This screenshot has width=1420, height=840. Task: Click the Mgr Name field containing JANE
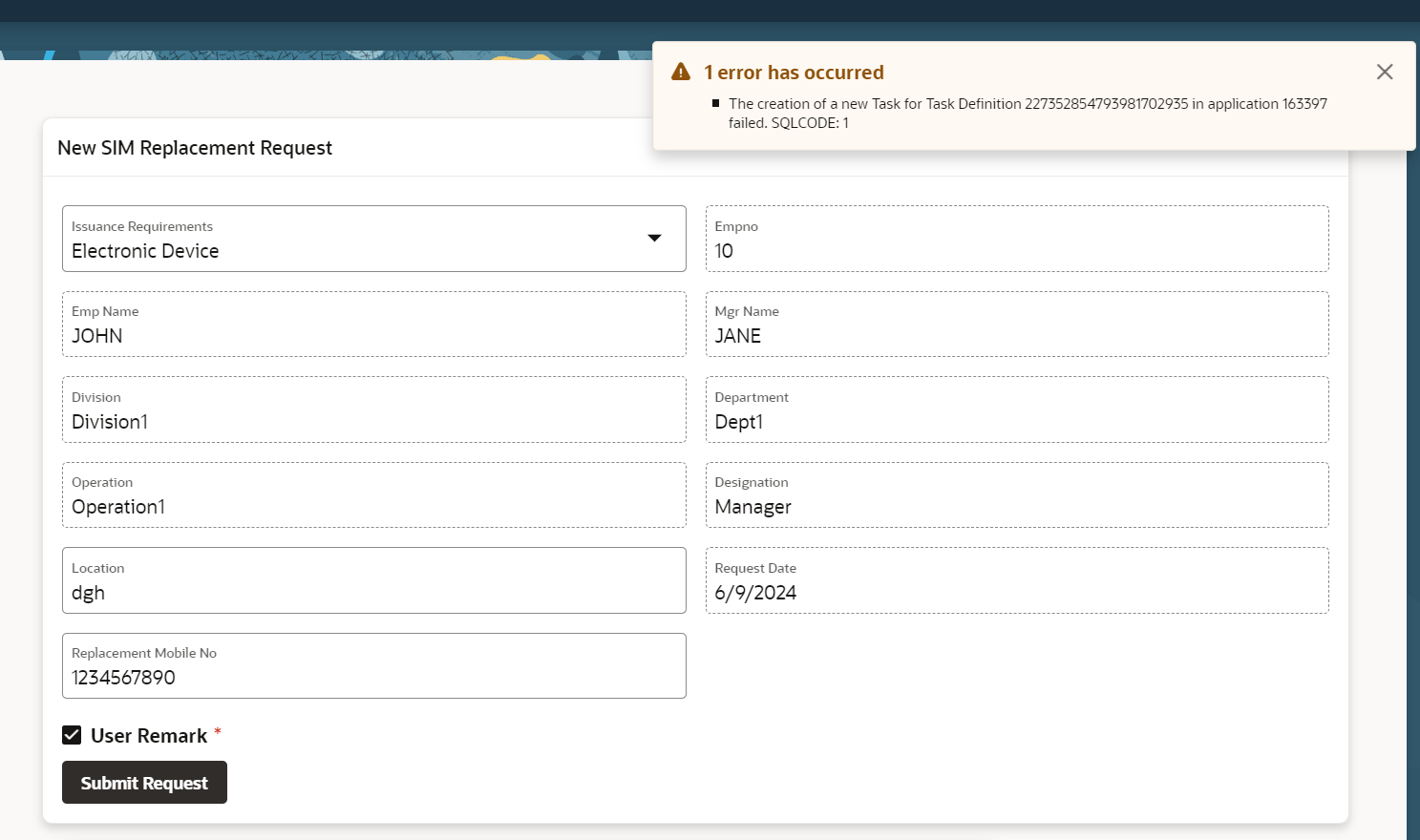click(1016, 335)
